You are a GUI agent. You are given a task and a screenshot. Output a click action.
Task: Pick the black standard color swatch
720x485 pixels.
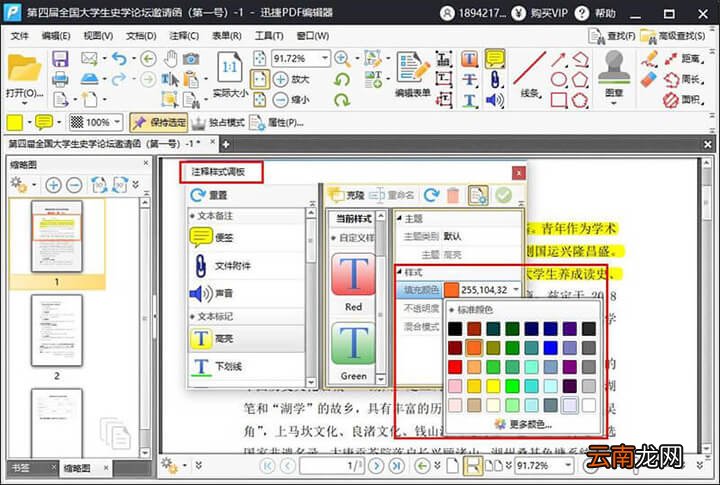click(455, 329)
